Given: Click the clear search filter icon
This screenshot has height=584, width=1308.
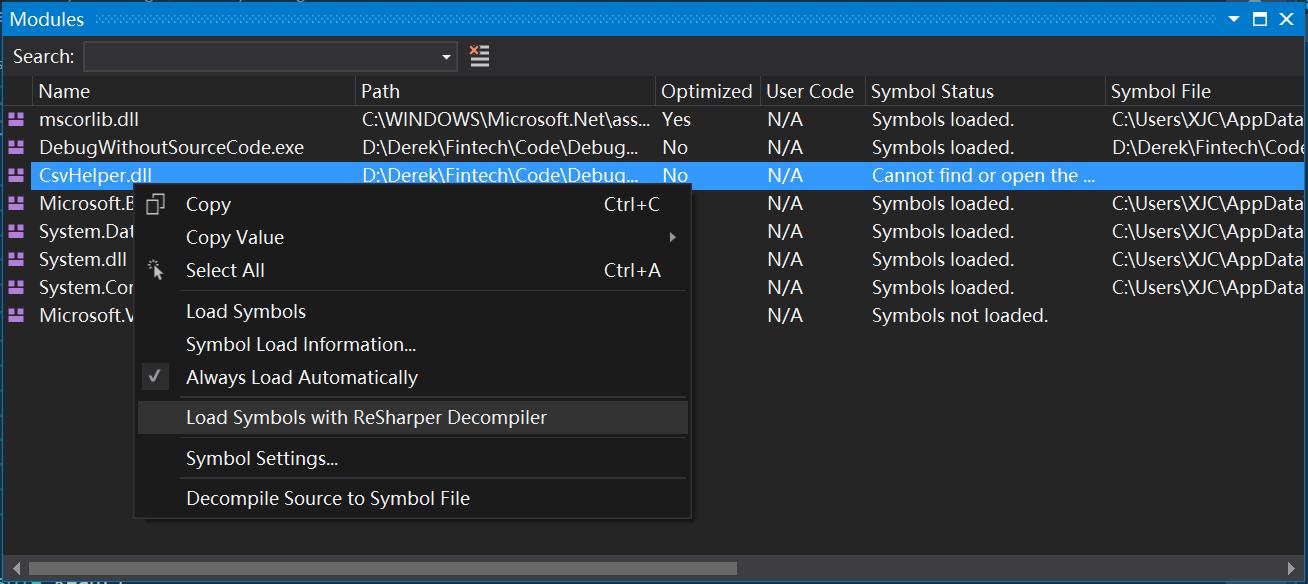Looking at the screenshot, I should click(480, 56).
